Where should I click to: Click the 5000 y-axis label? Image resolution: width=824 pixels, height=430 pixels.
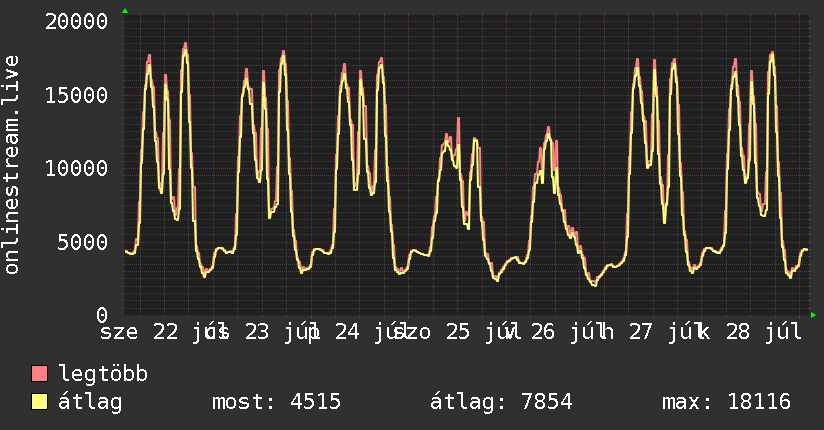tap(83, 242)
